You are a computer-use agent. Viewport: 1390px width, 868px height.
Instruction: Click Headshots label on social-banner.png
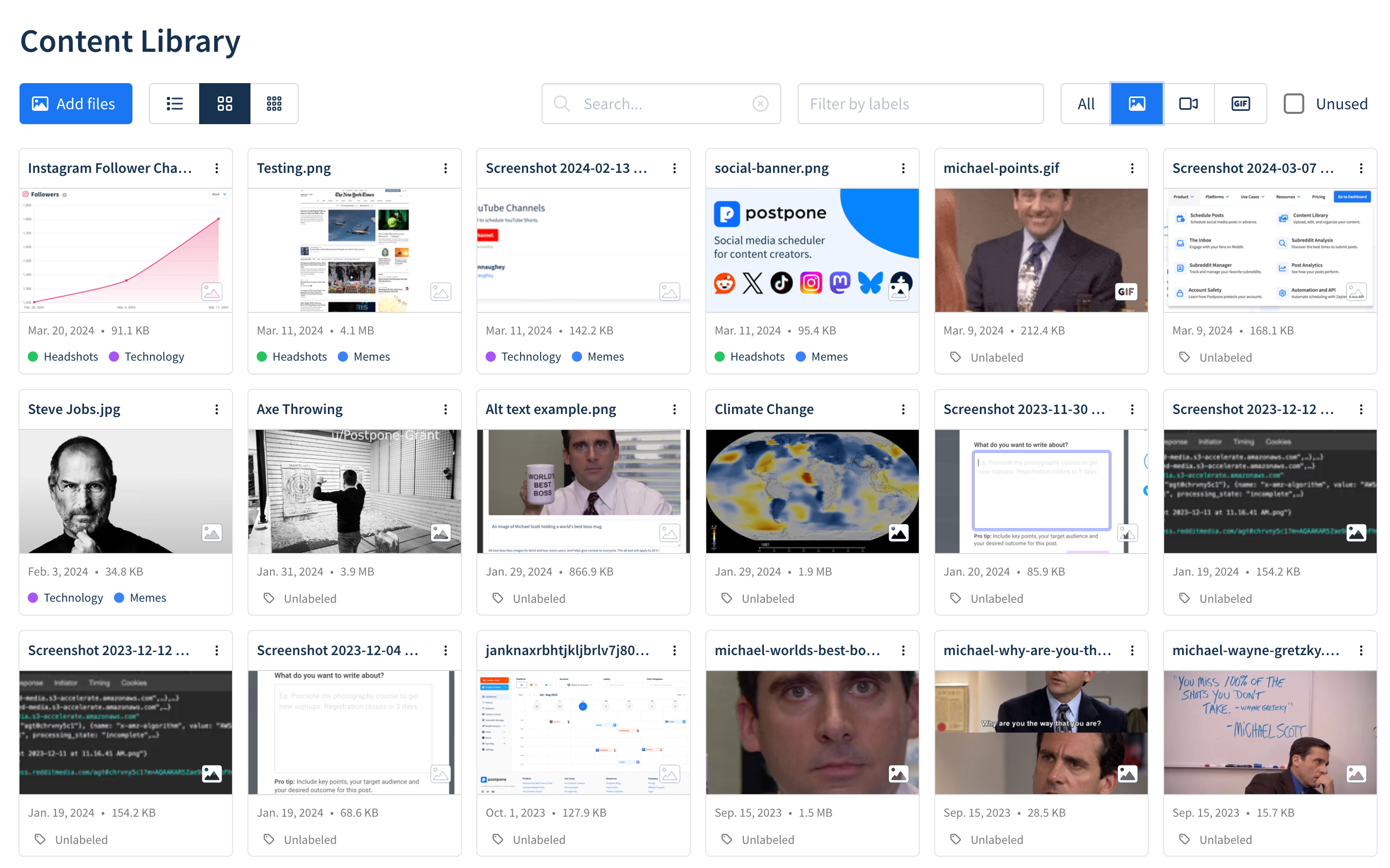[749, 357]
